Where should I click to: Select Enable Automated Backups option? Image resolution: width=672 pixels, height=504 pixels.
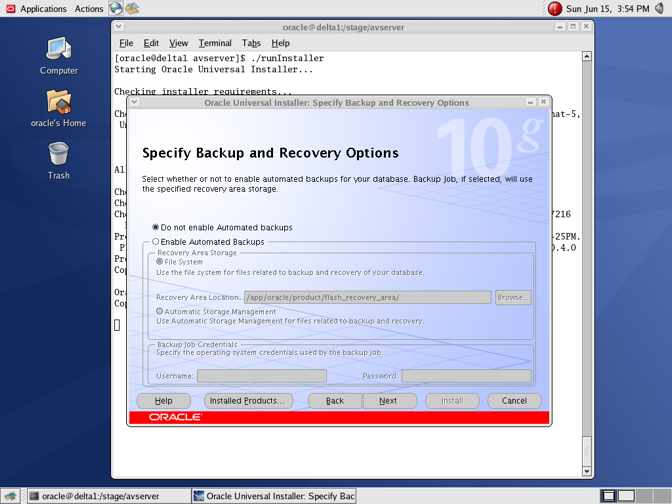208,242
